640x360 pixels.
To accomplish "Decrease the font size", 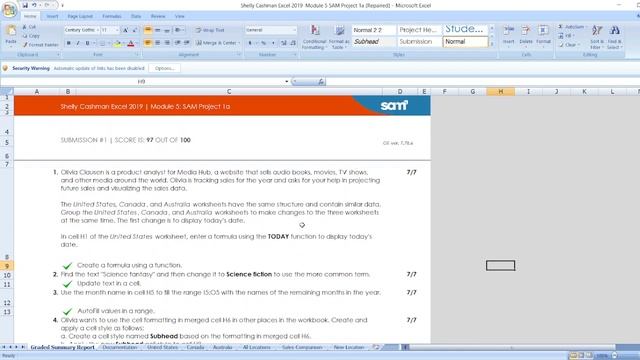I will pos(134,30).
